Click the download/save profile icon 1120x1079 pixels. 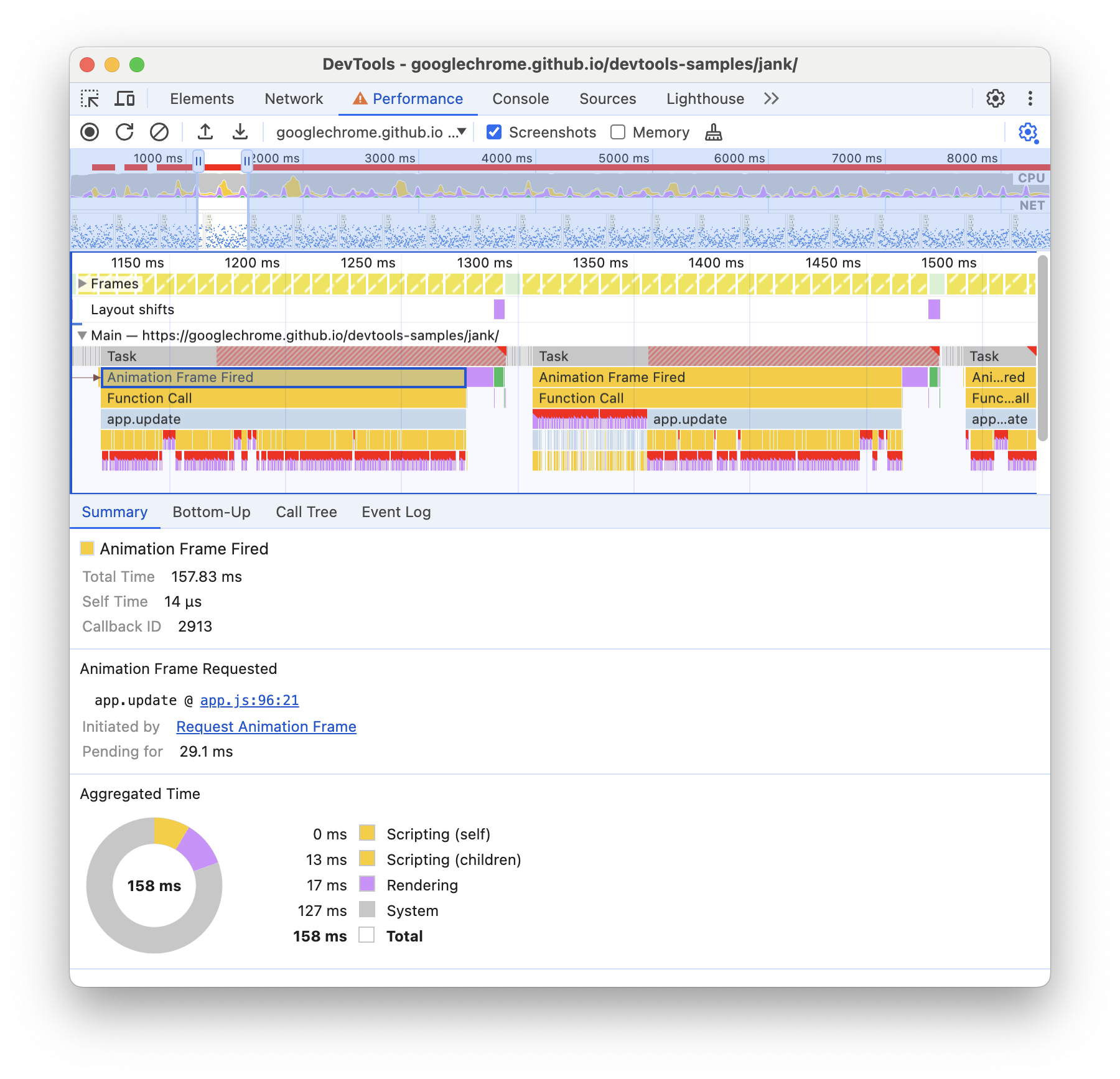pos(240,132)
